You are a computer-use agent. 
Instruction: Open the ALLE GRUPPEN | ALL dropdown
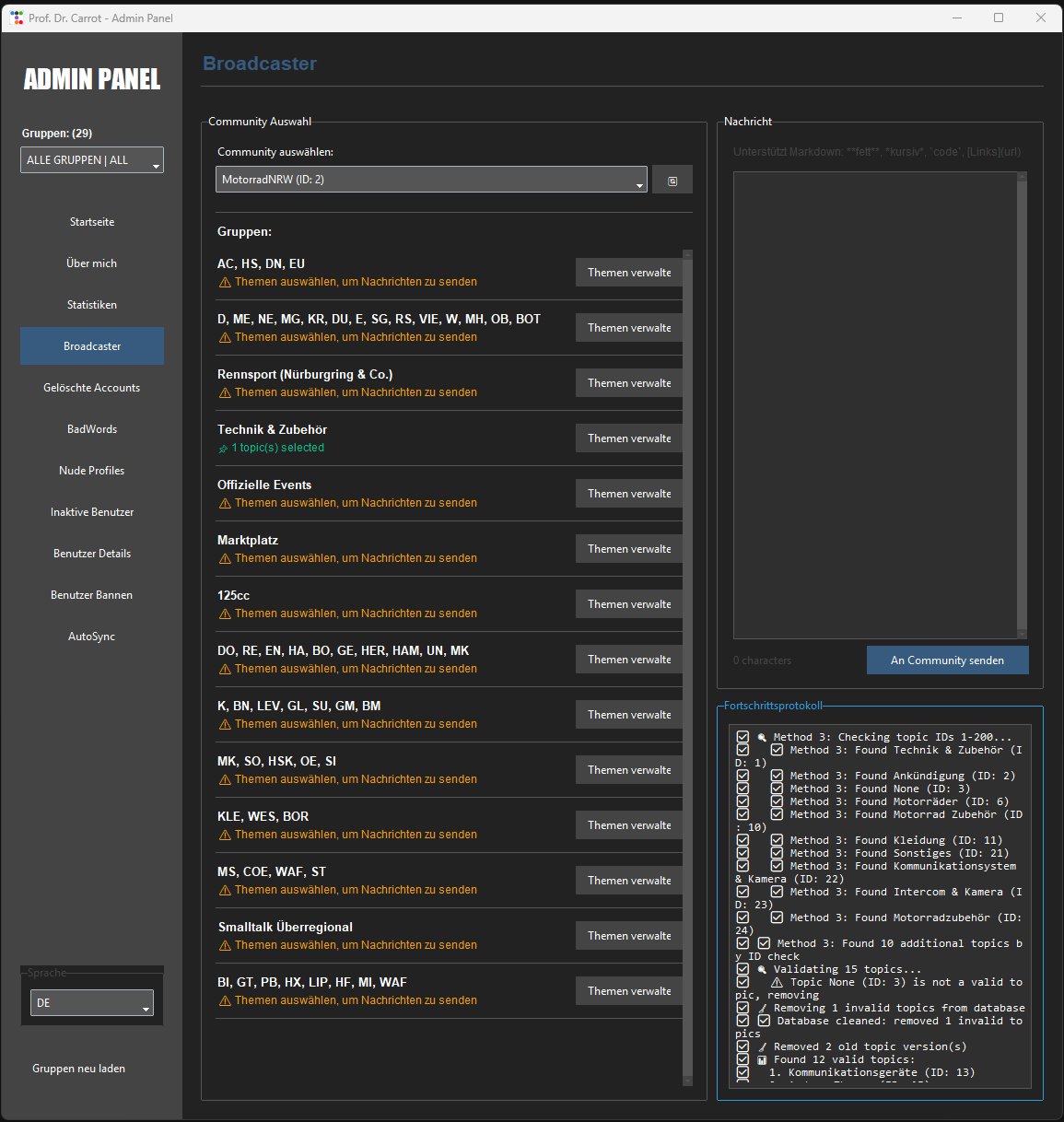coord(92,160)
